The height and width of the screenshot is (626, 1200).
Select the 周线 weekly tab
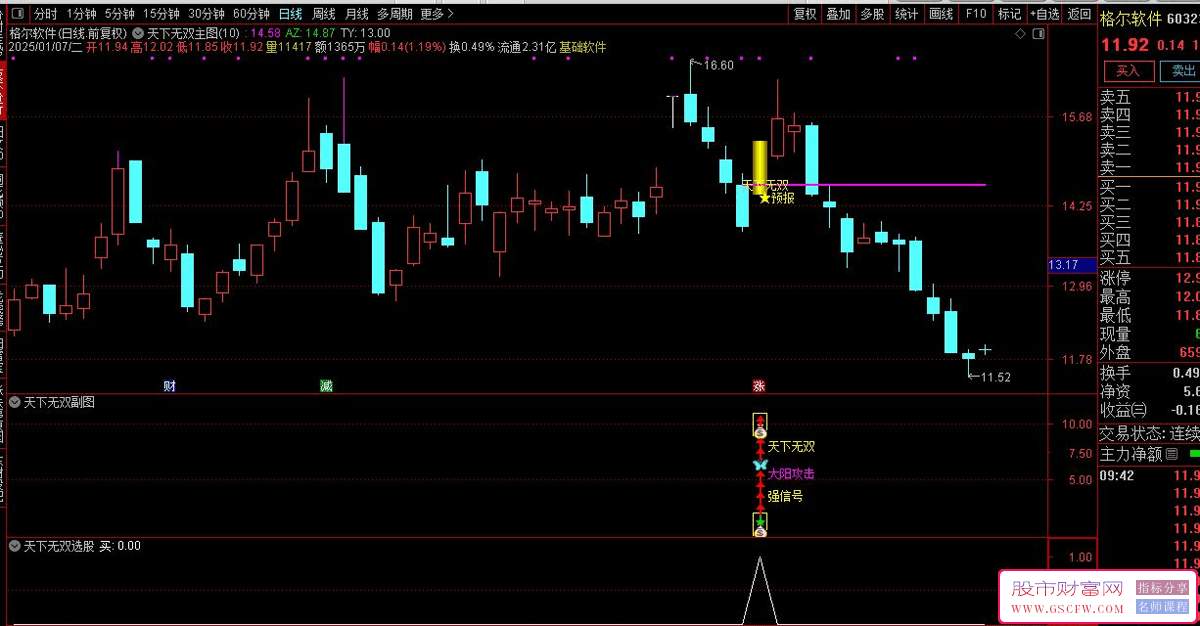coord(323,14)
